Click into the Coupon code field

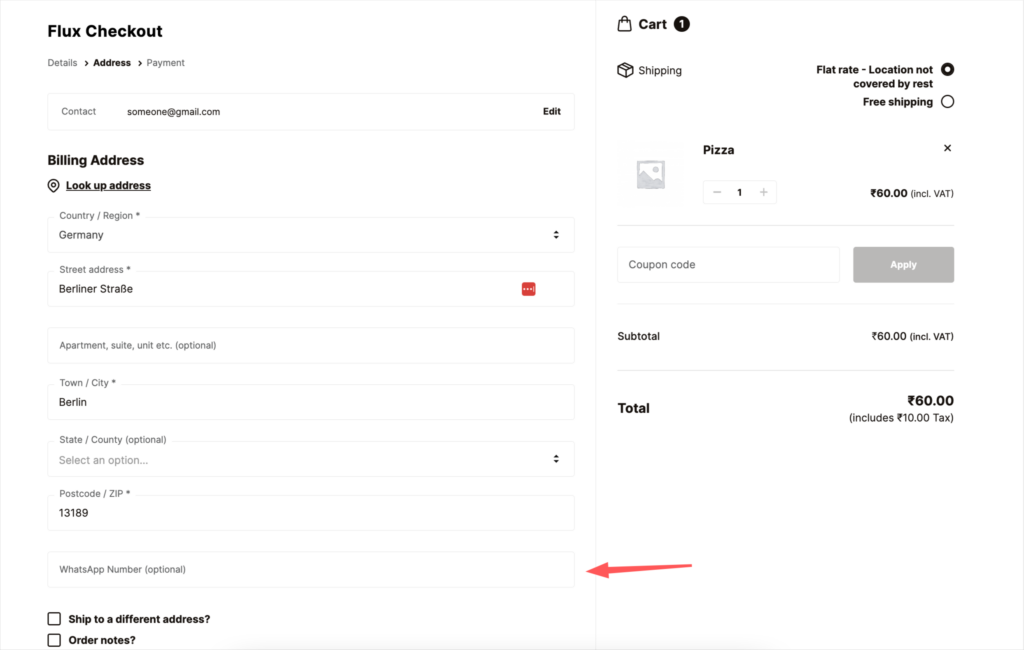728,264
